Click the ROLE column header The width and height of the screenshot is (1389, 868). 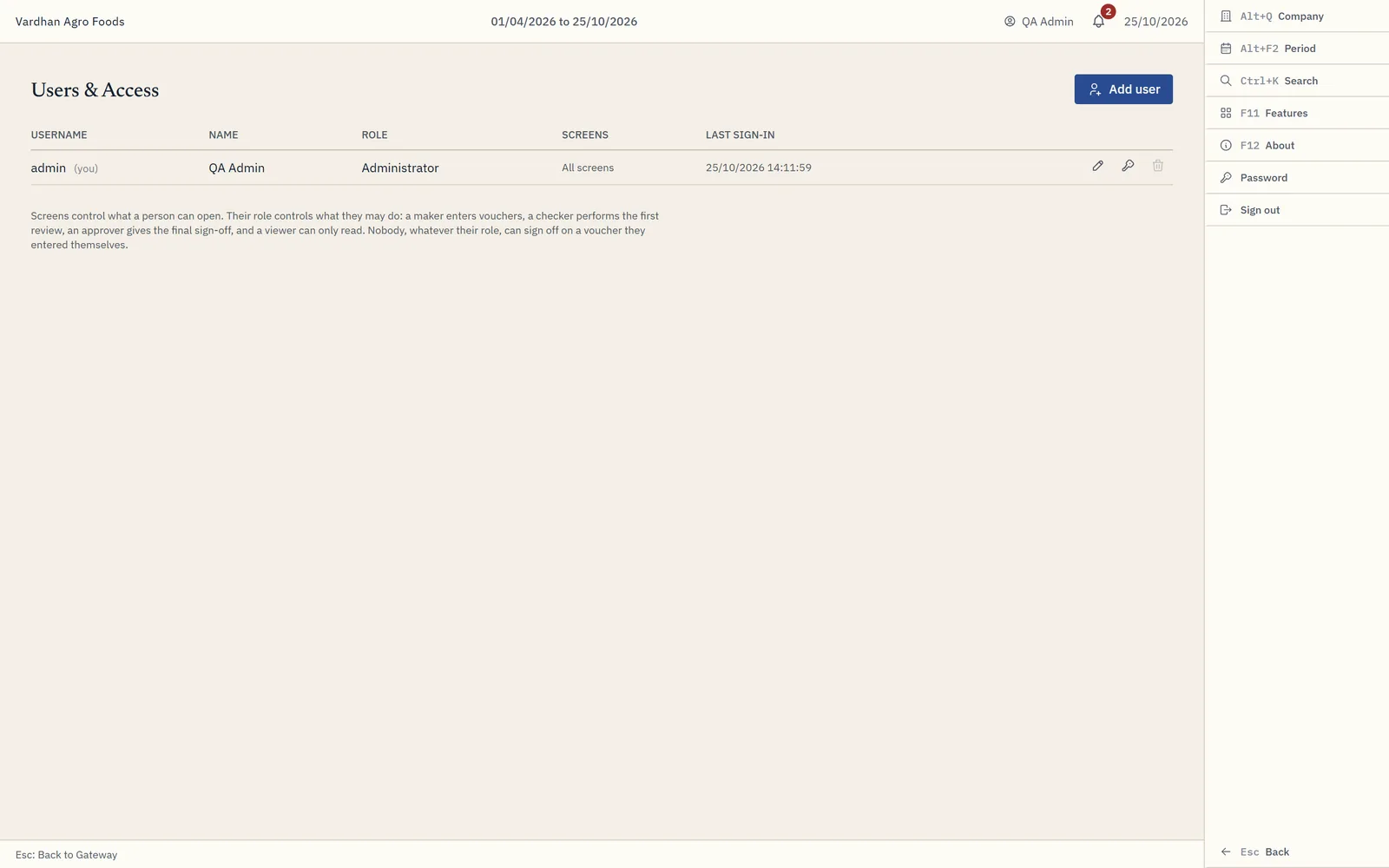(x=374, y=135)
